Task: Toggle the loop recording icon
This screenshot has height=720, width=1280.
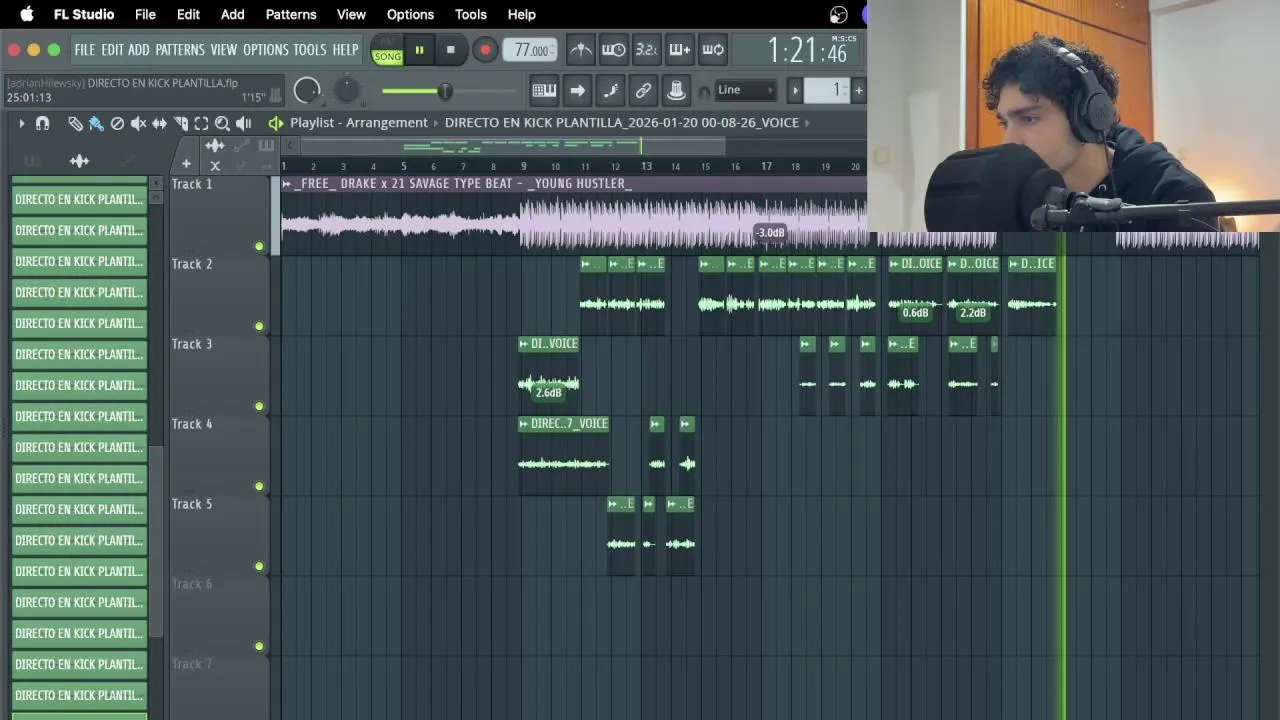Action: [x=713, y=50]
